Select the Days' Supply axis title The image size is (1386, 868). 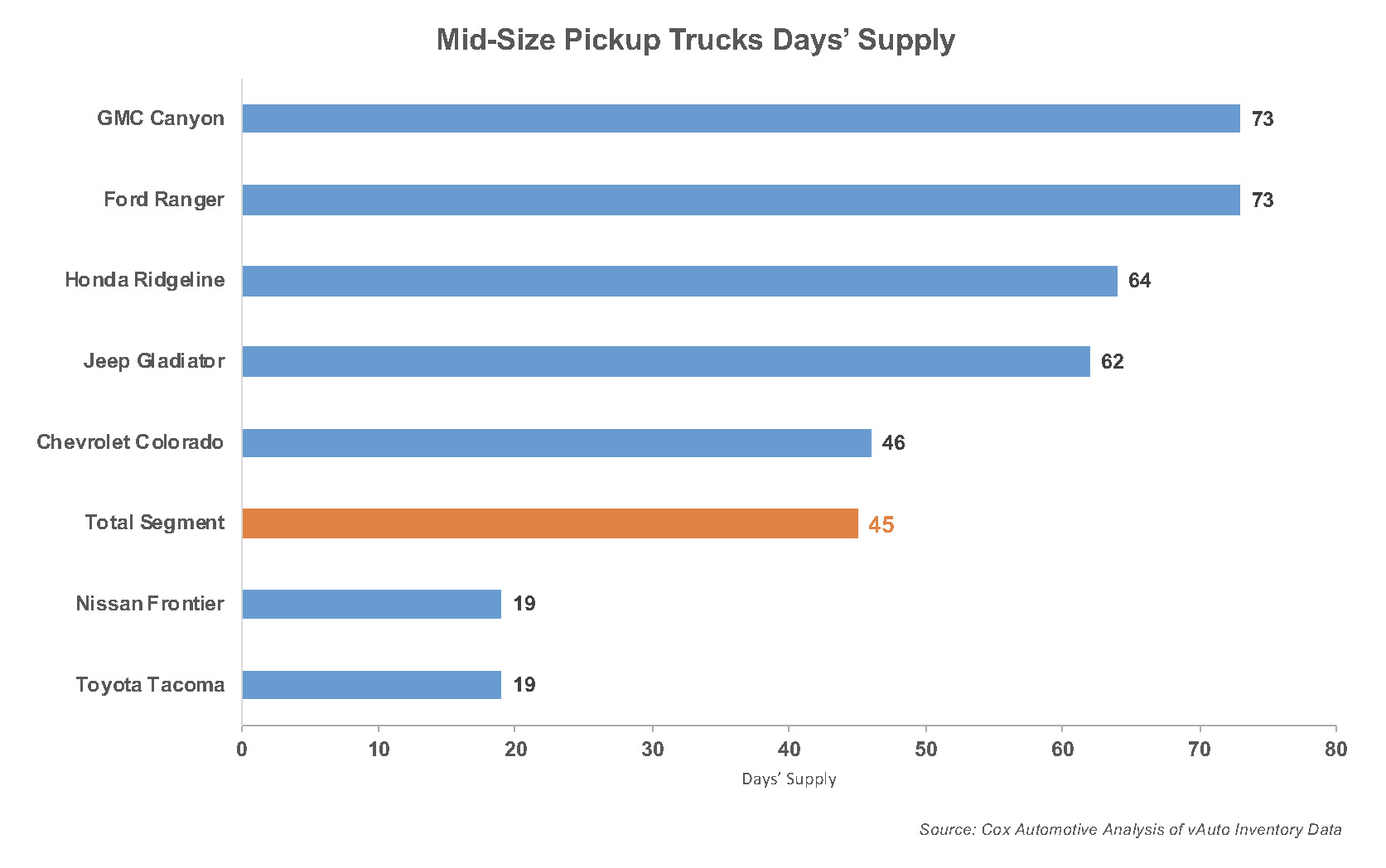(789, 779)
